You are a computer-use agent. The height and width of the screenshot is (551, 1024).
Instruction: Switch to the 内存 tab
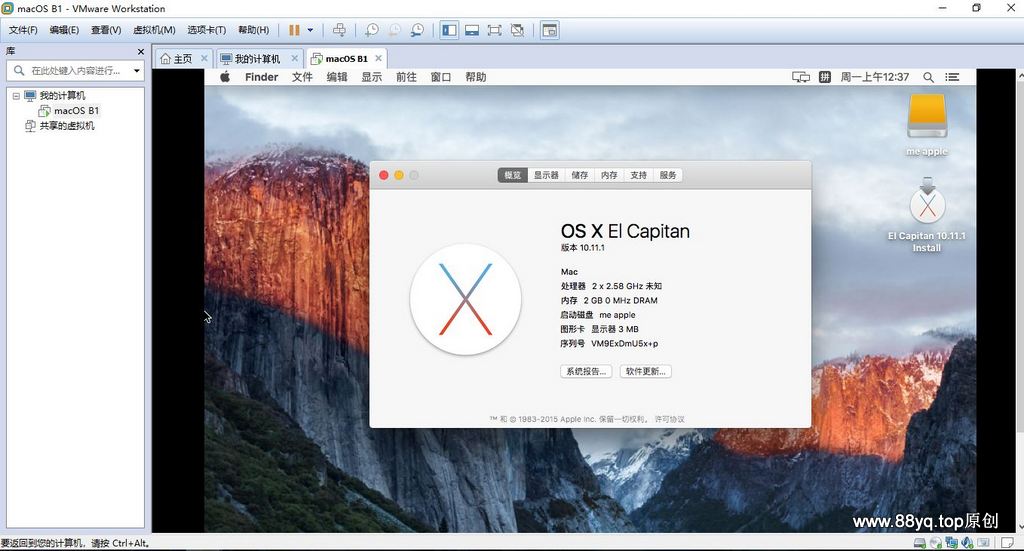point(609,175)
